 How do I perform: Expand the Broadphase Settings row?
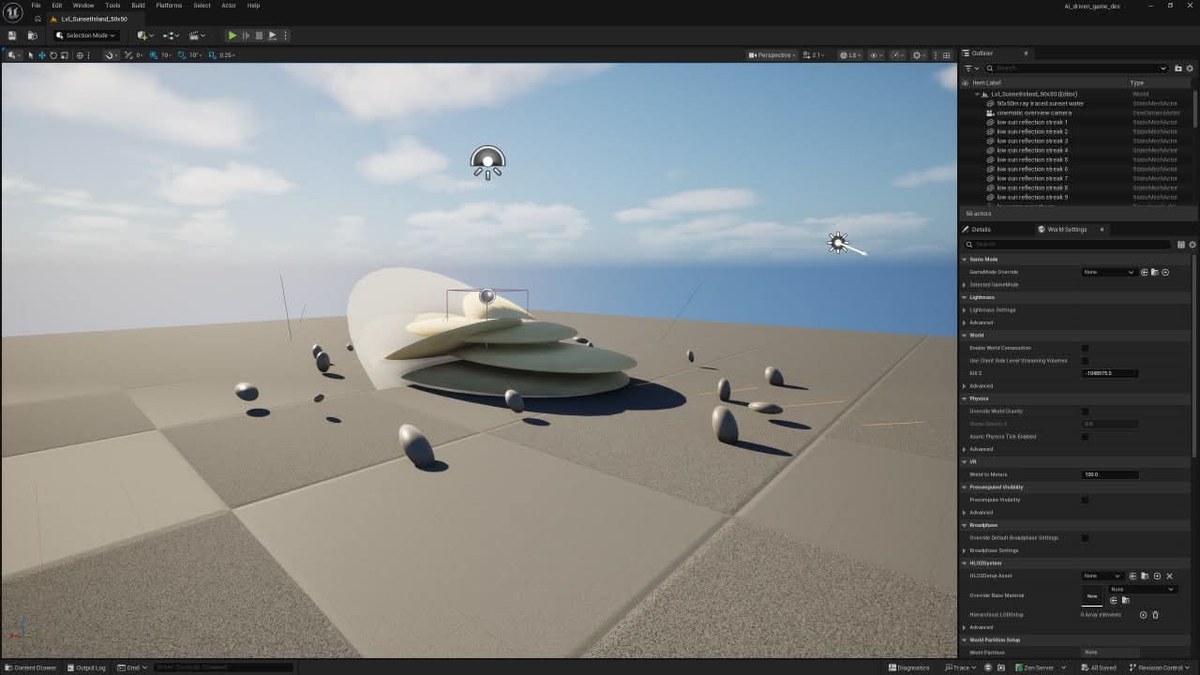tap(965, 550)
